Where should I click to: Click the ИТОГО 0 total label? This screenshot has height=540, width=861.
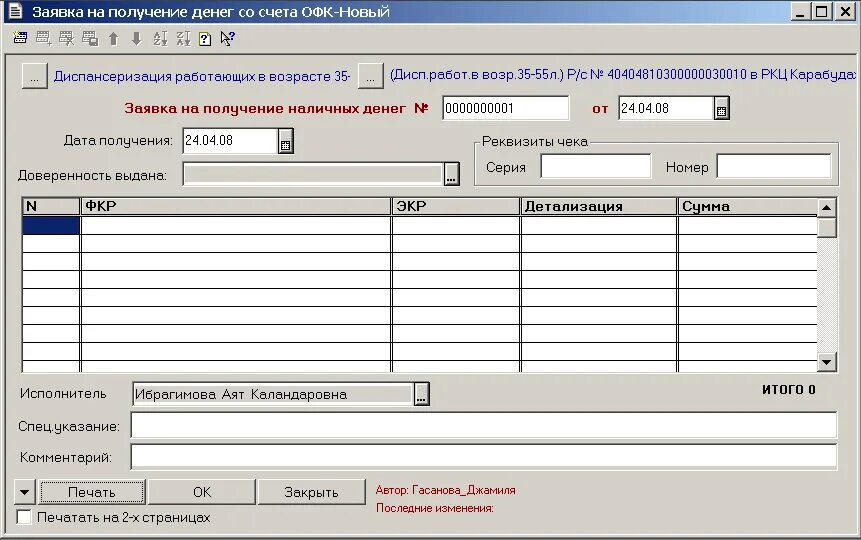(x=789, y=389)
